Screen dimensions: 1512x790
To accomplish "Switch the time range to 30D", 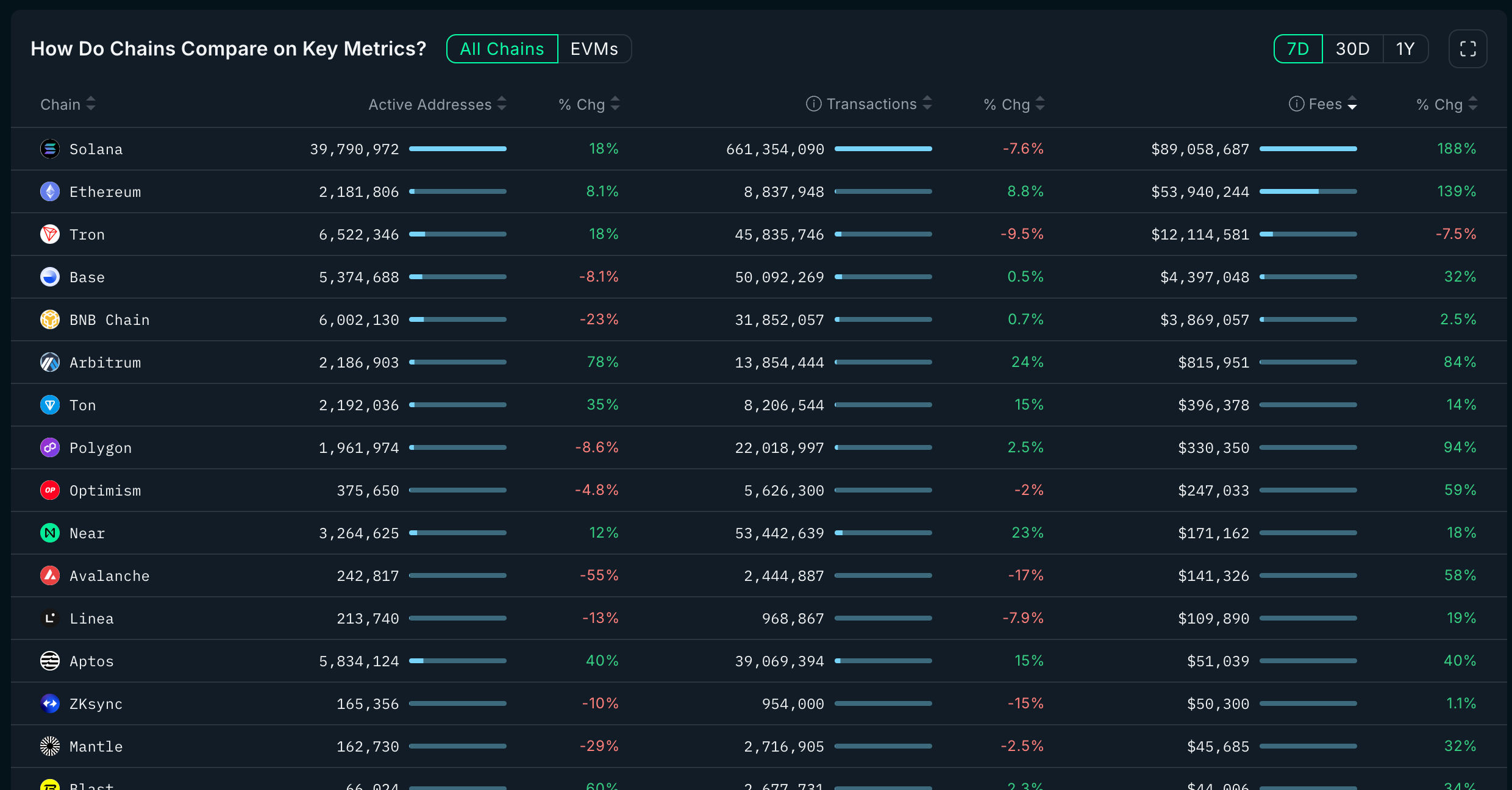I will coord(1352,49).
